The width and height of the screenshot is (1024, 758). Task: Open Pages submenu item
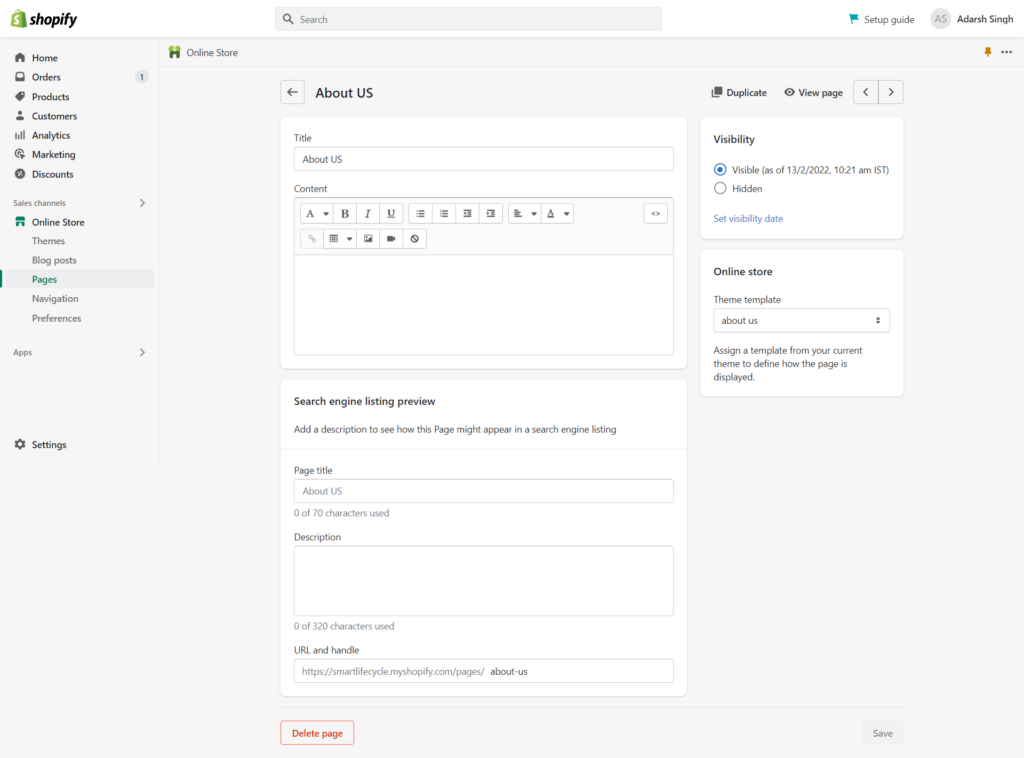click(44, 279)
